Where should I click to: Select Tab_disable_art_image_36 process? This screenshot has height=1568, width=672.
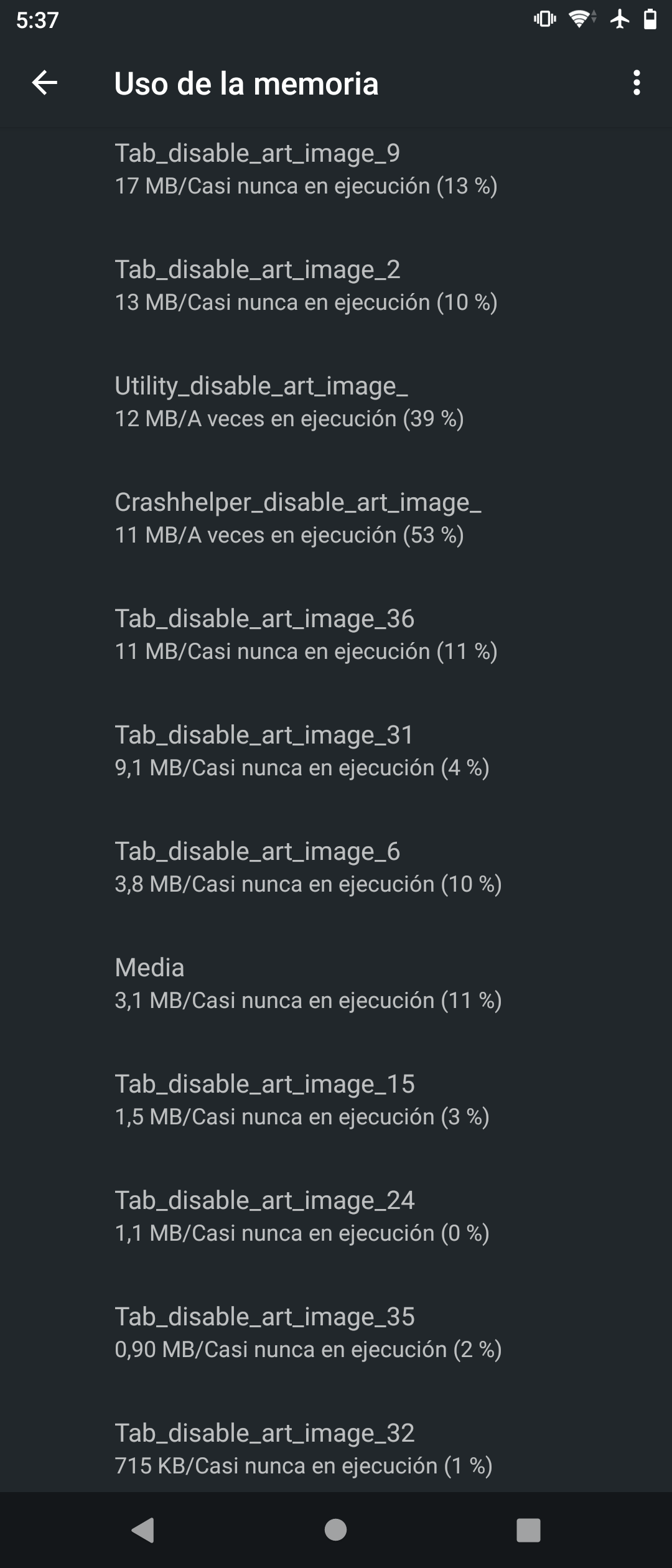click(336, 635)
